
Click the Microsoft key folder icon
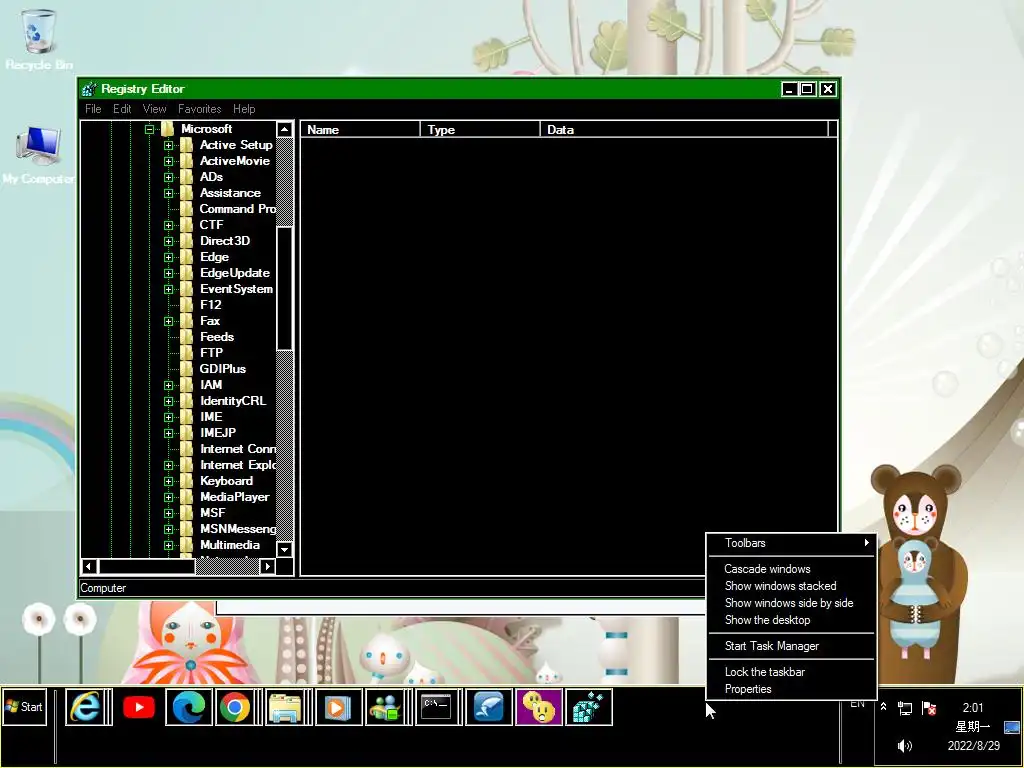click(x=168, y=129)
